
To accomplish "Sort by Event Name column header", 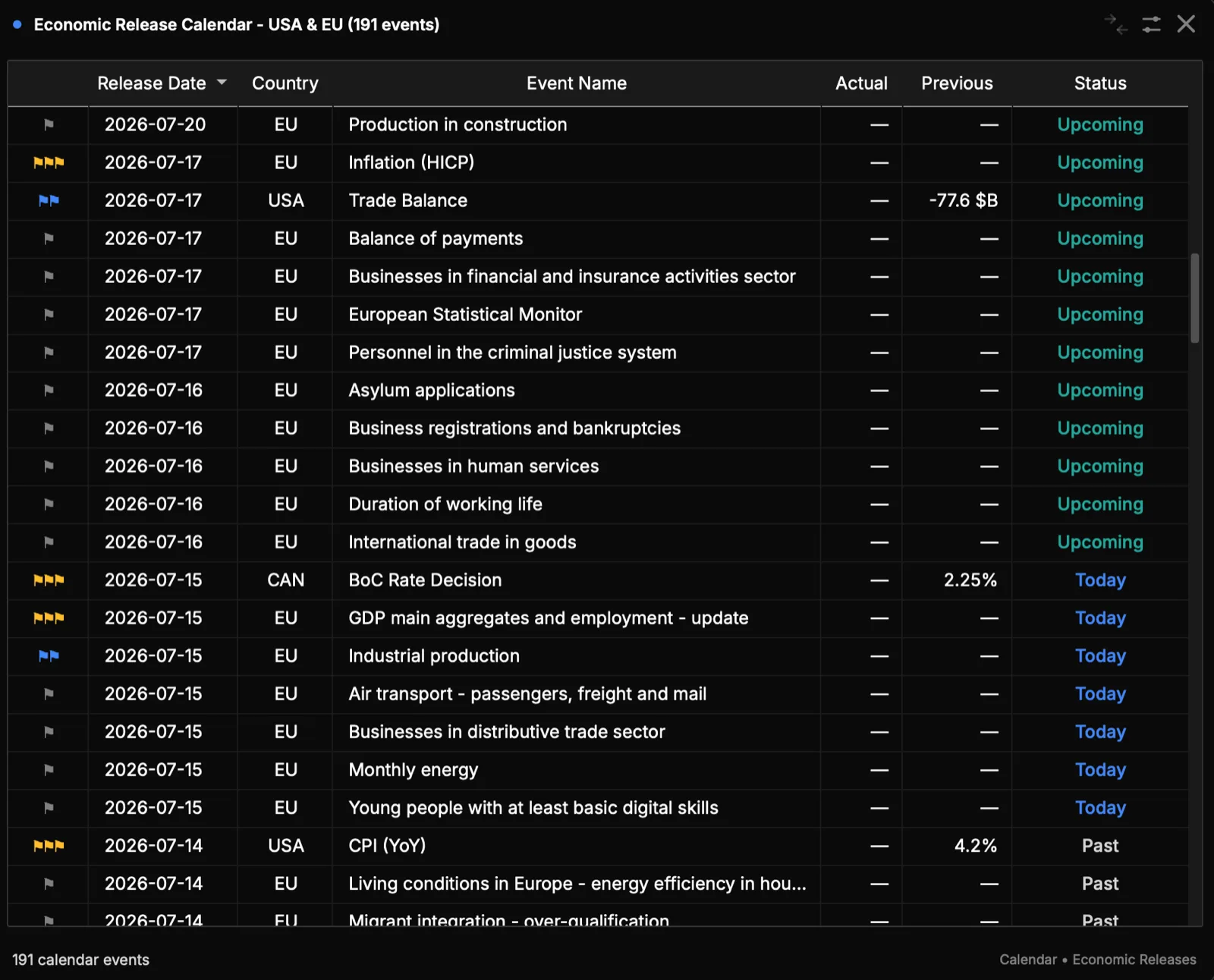I will click(x=577, y=83).
